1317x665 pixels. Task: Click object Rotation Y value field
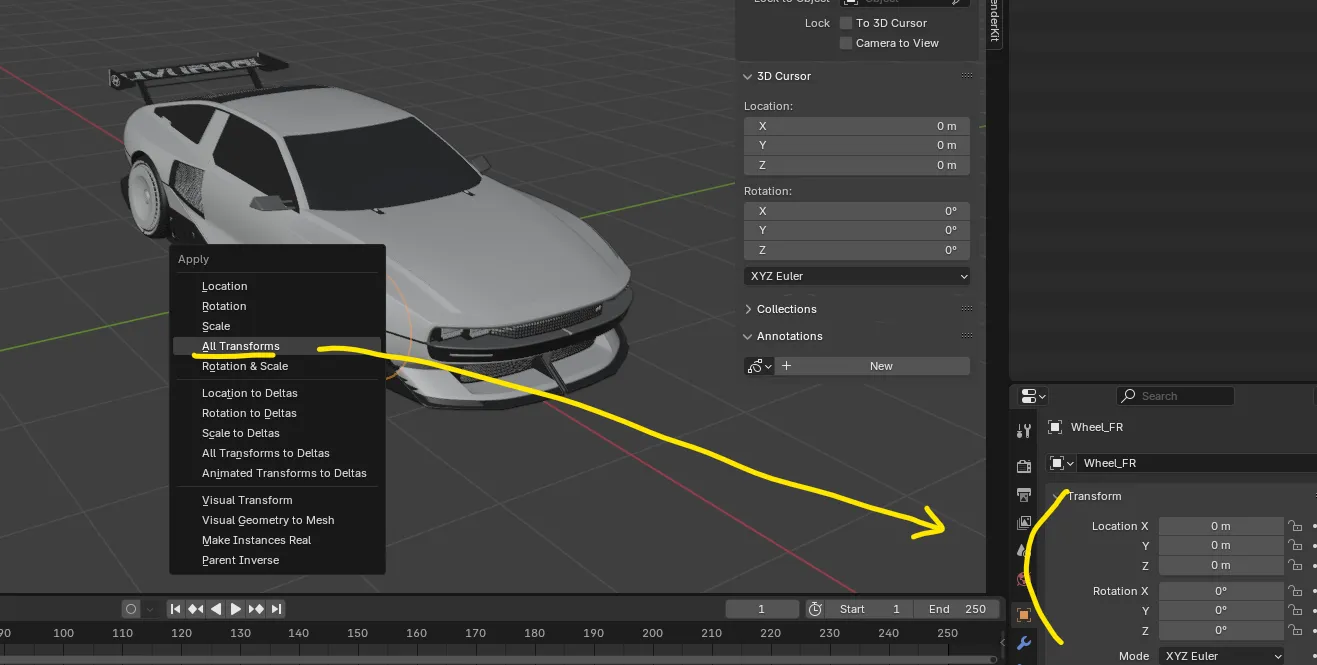coord(1221,611)
